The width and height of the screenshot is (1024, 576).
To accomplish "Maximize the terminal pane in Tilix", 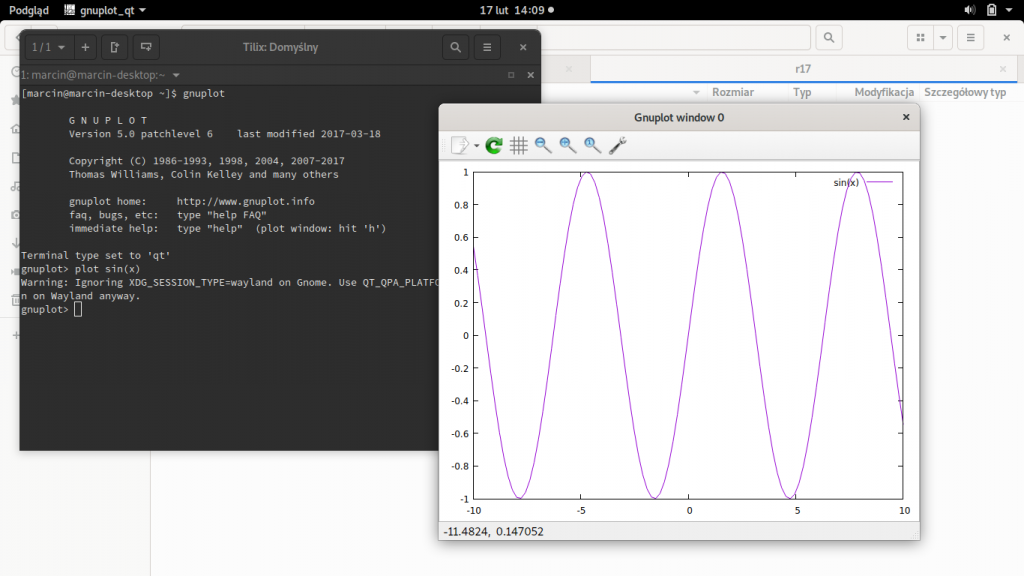I will pos(511,75).
